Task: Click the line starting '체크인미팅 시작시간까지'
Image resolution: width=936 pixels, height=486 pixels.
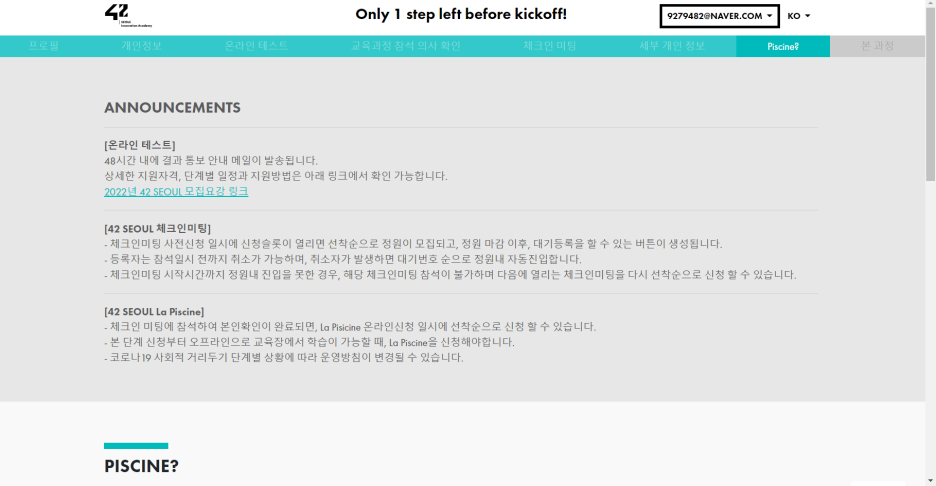Action: click(x=450, y=275)
